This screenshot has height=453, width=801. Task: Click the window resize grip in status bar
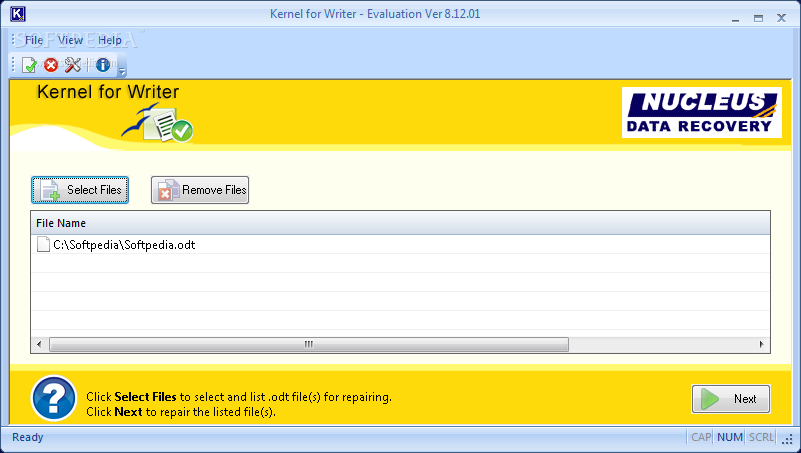click(788, 440)
